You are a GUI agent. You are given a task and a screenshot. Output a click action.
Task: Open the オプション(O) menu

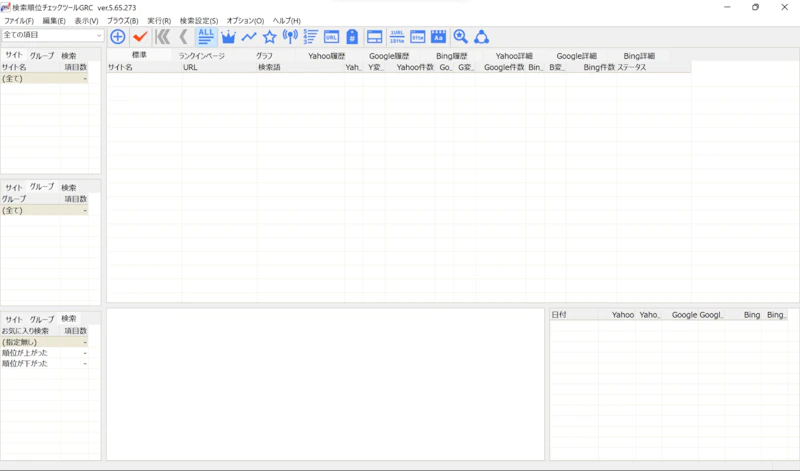coord(245,21)
